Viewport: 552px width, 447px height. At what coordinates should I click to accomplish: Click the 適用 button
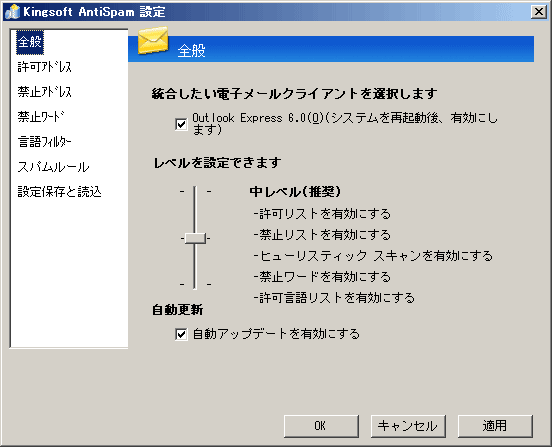[x=495, y=426]
